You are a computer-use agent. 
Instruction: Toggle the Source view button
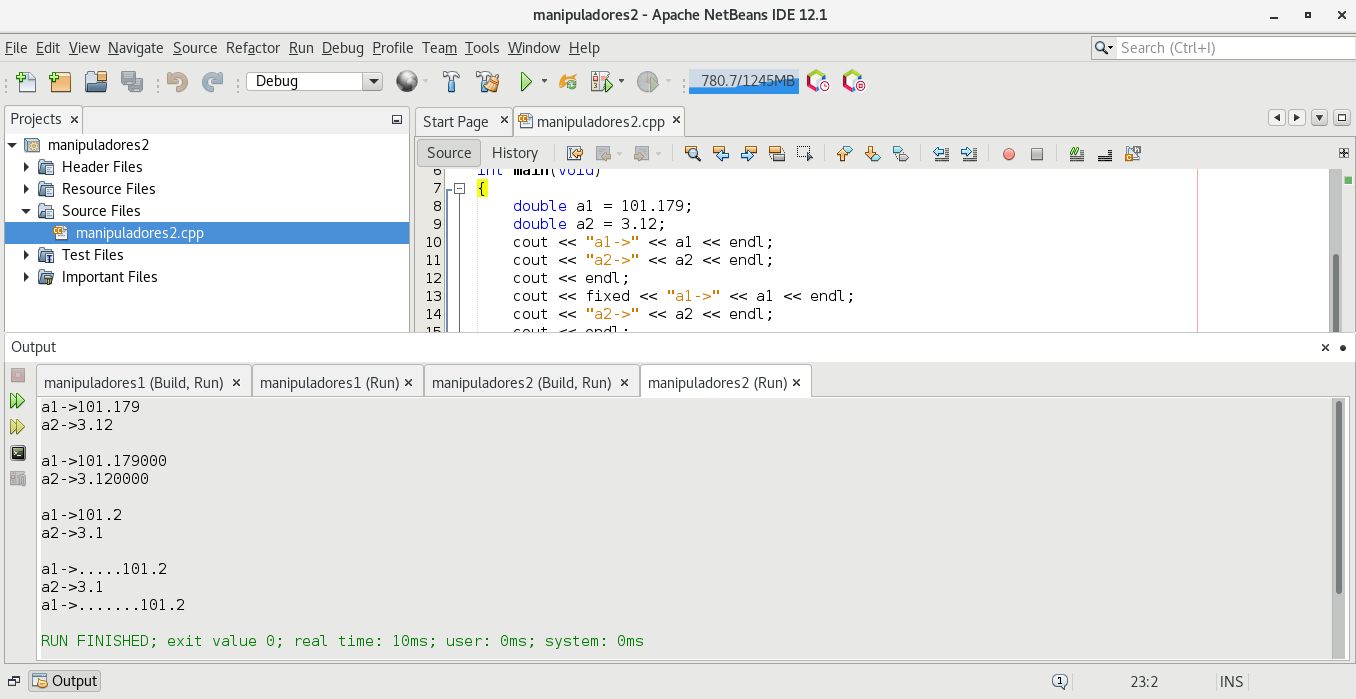449,153
